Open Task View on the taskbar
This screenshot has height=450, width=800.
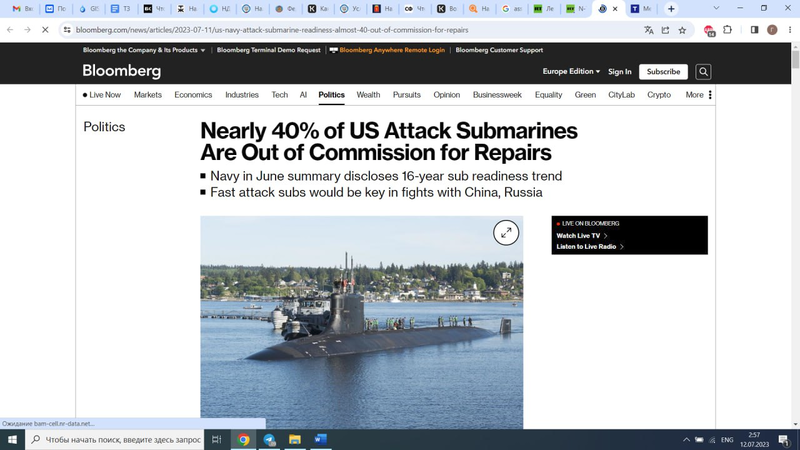click(x=217, y=439)
